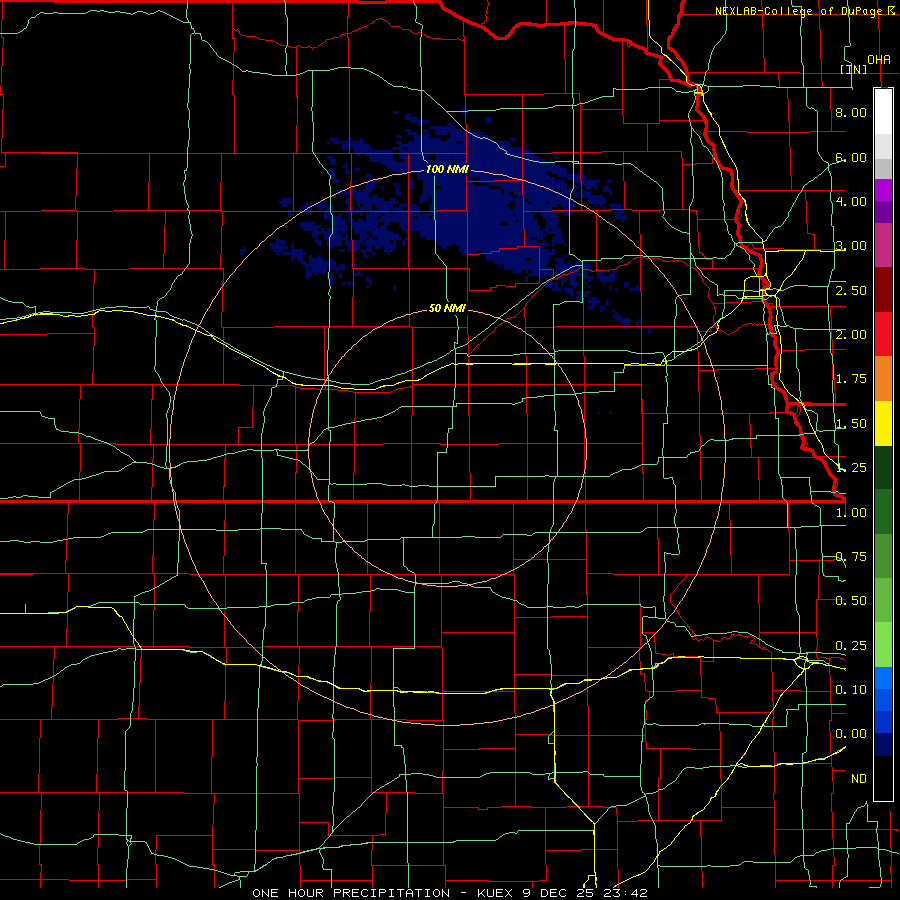The height and width of the screenshot is (900, 900).
Task: Select the white swatch in the legend
Action: (883, 111)
